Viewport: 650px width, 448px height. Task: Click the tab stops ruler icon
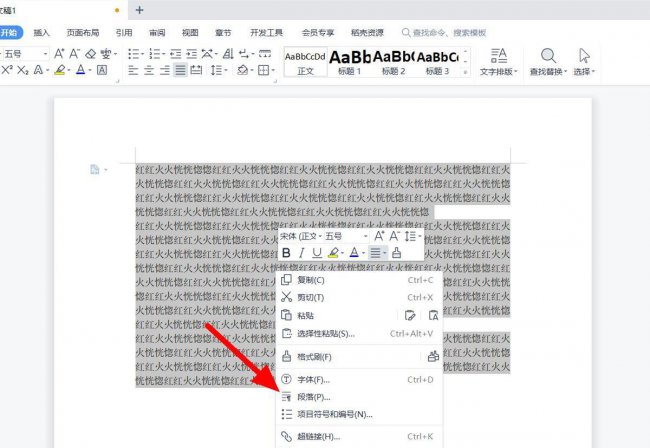[265, 54]
